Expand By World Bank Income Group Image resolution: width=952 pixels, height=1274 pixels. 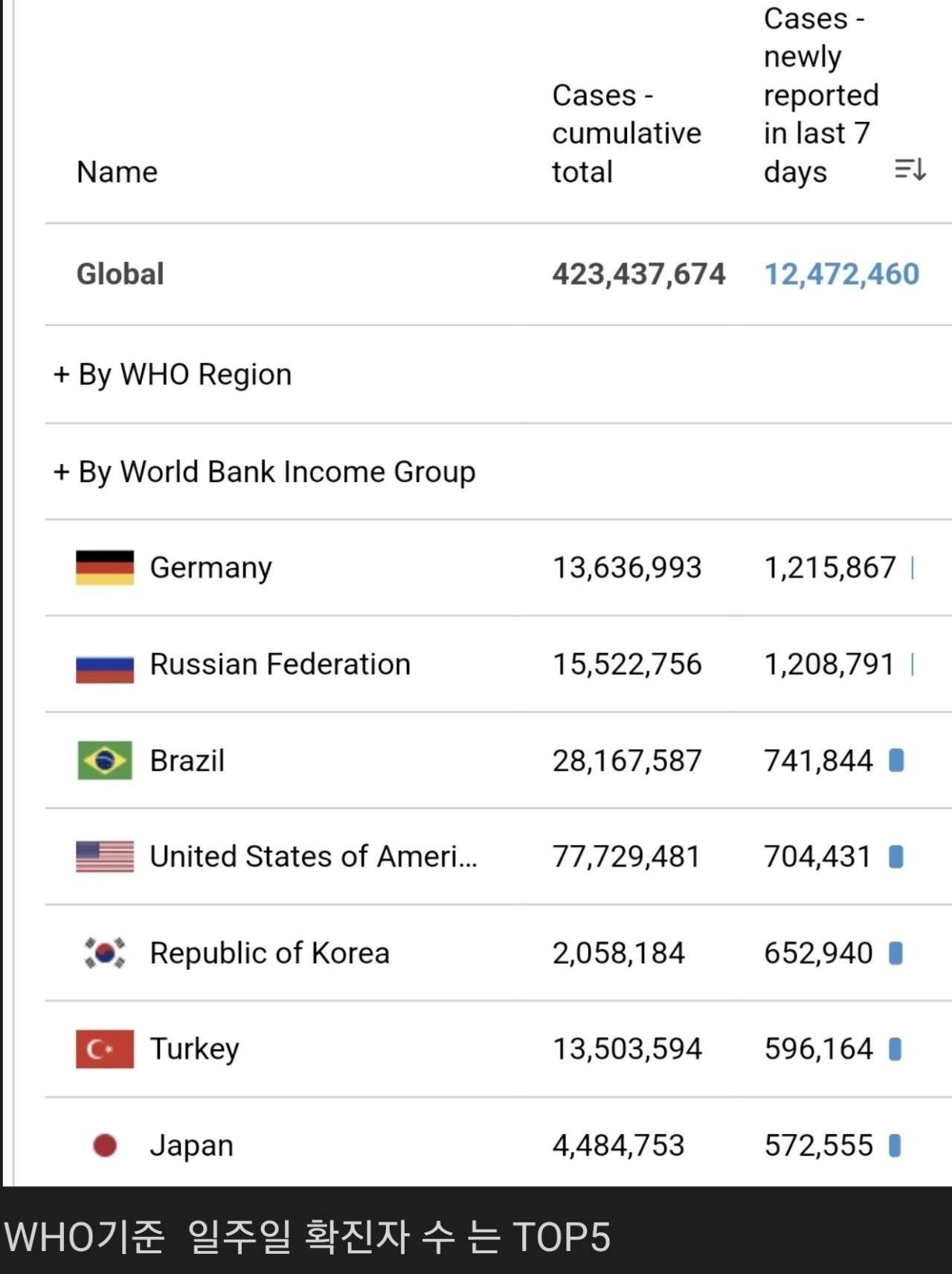264,472
